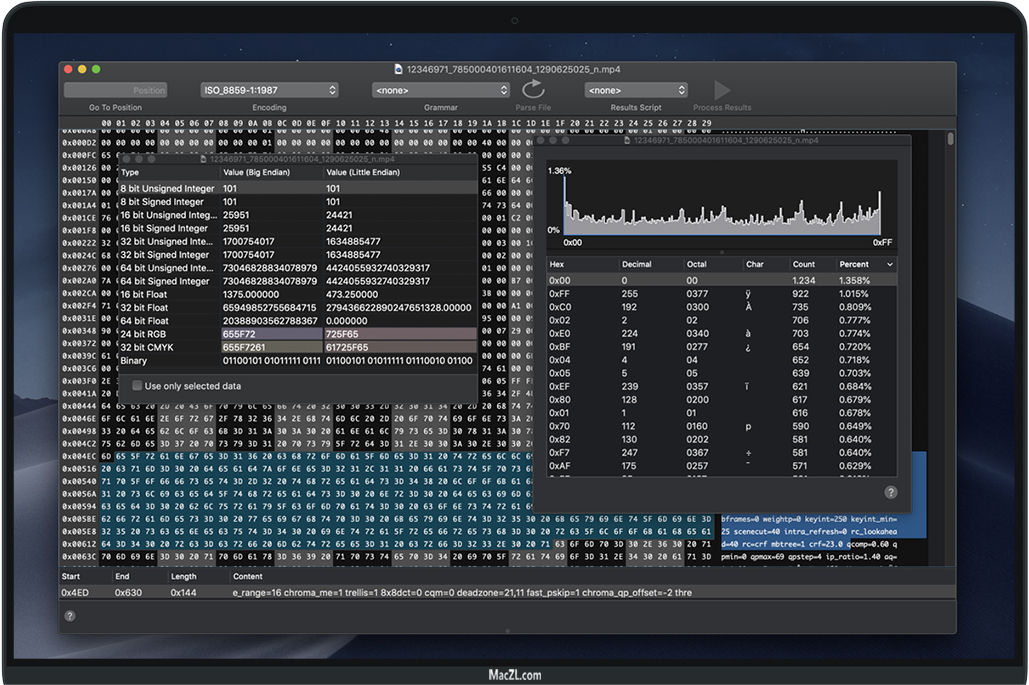Click the 32 bit CMYK 61725F65 swatch
Image resolution: width=1029 pixels, height=685 pixels.
pos(400,347)
